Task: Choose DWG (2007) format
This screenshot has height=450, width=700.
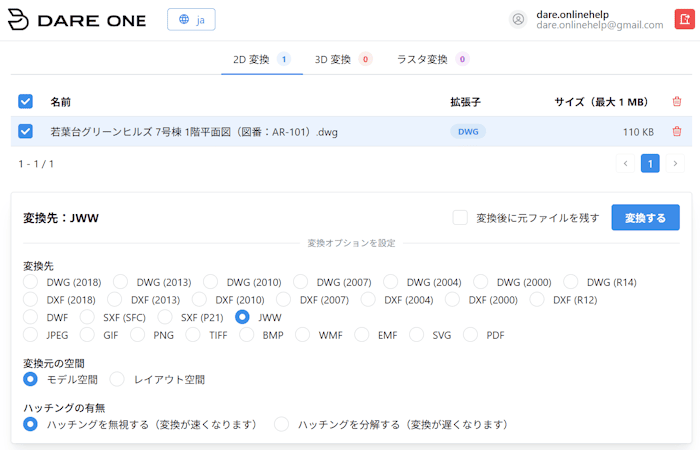Action: (x=300, y=282)
